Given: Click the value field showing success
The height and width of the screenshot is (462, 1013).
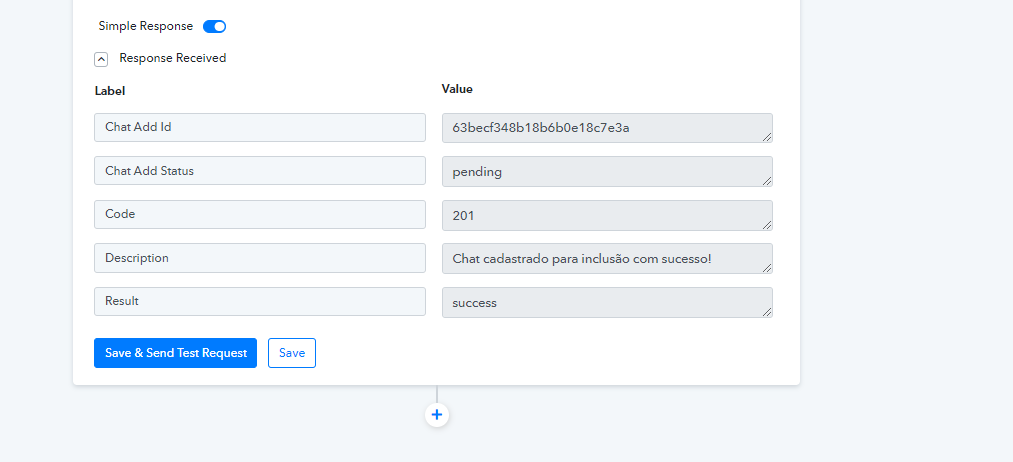Looking at the screenshot, I should (x=607, y=302).
